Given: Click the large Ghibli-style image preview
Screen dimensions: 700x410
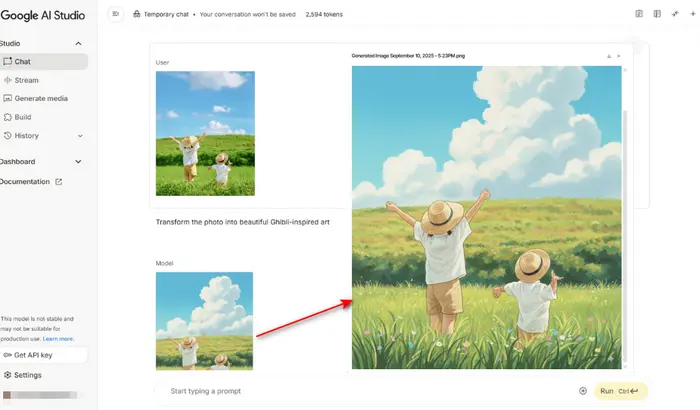Looking at the screenshot, I should tap(487, 218).
